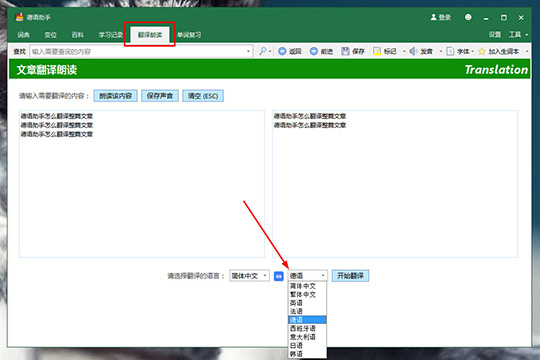540x360 pixels.
Task: Click the third line in the source text box
Action: tap(56, 134)
